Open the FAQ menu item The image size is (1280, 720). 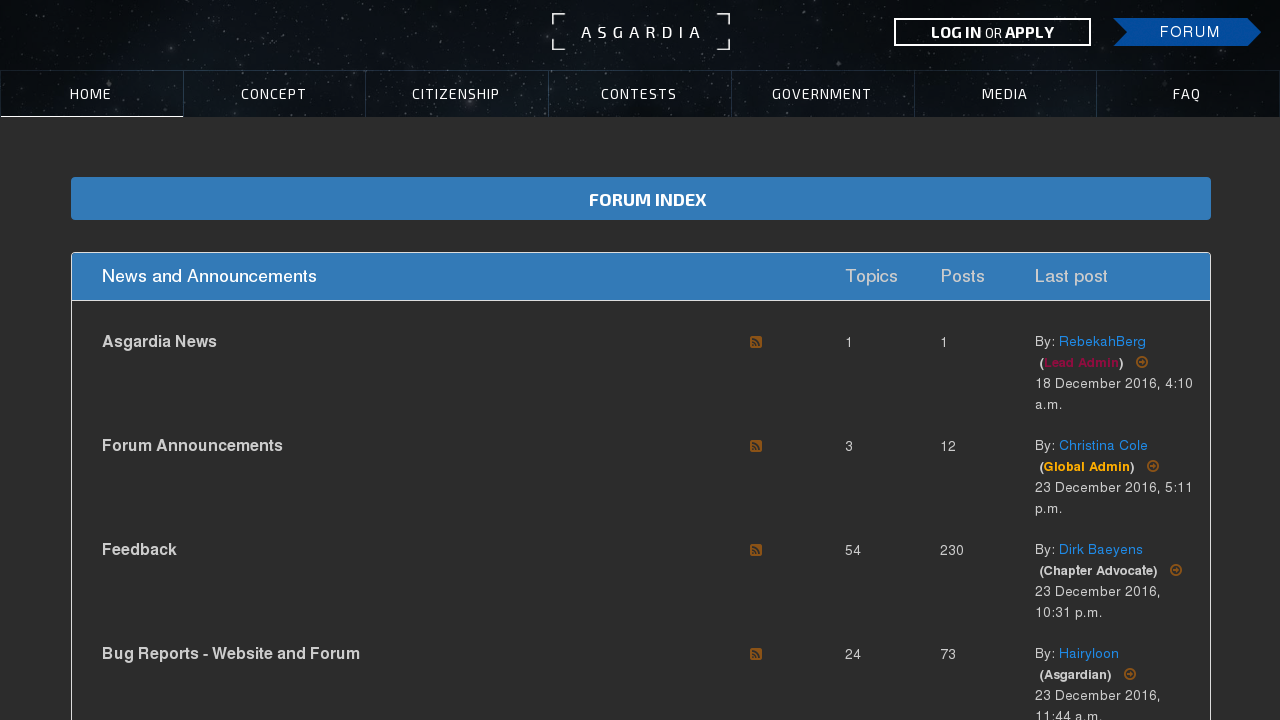1187,94
